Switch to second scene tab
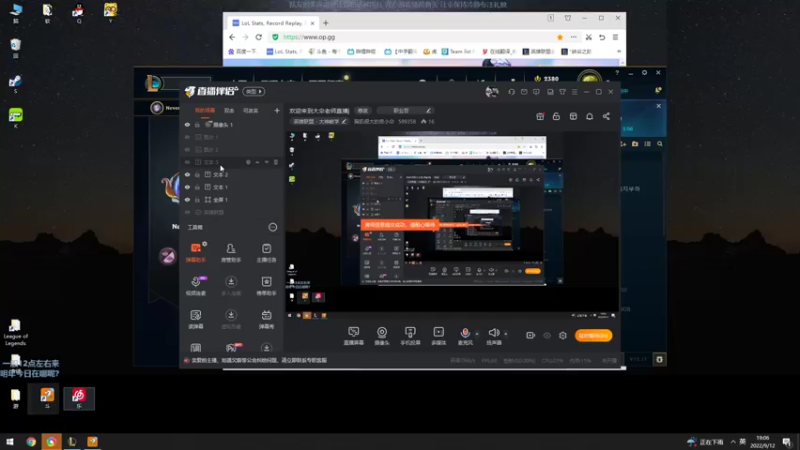The height and width of the screenshot is (450, 800). coord(229,110)
